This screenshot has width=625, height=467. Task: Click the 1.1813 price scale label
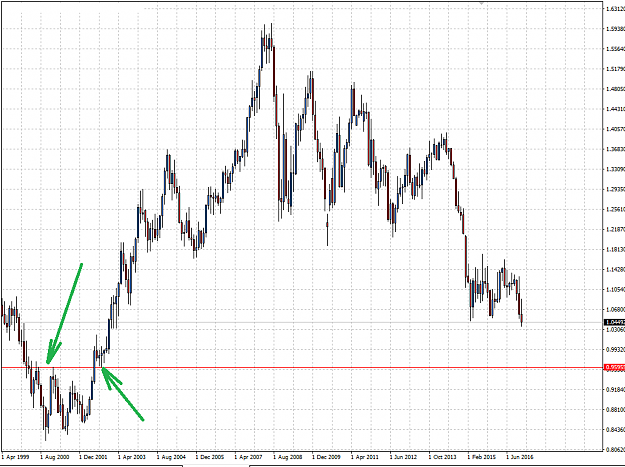coord(615,249)
